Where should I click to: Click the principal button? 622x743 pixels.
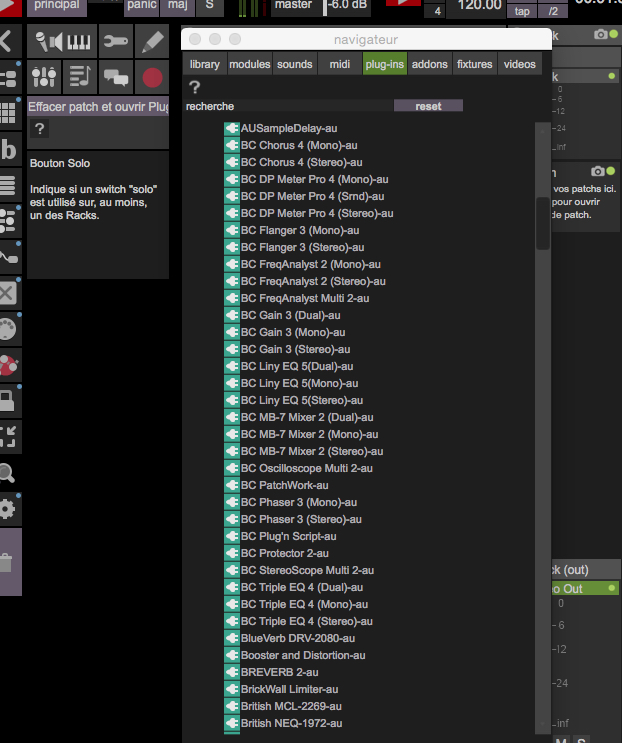57,6
